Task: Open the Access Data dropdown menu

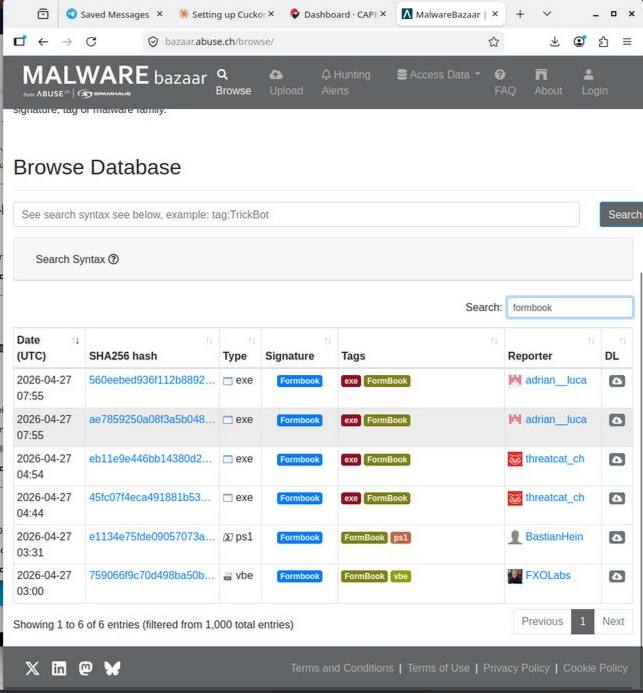Action: pos(438,75)
